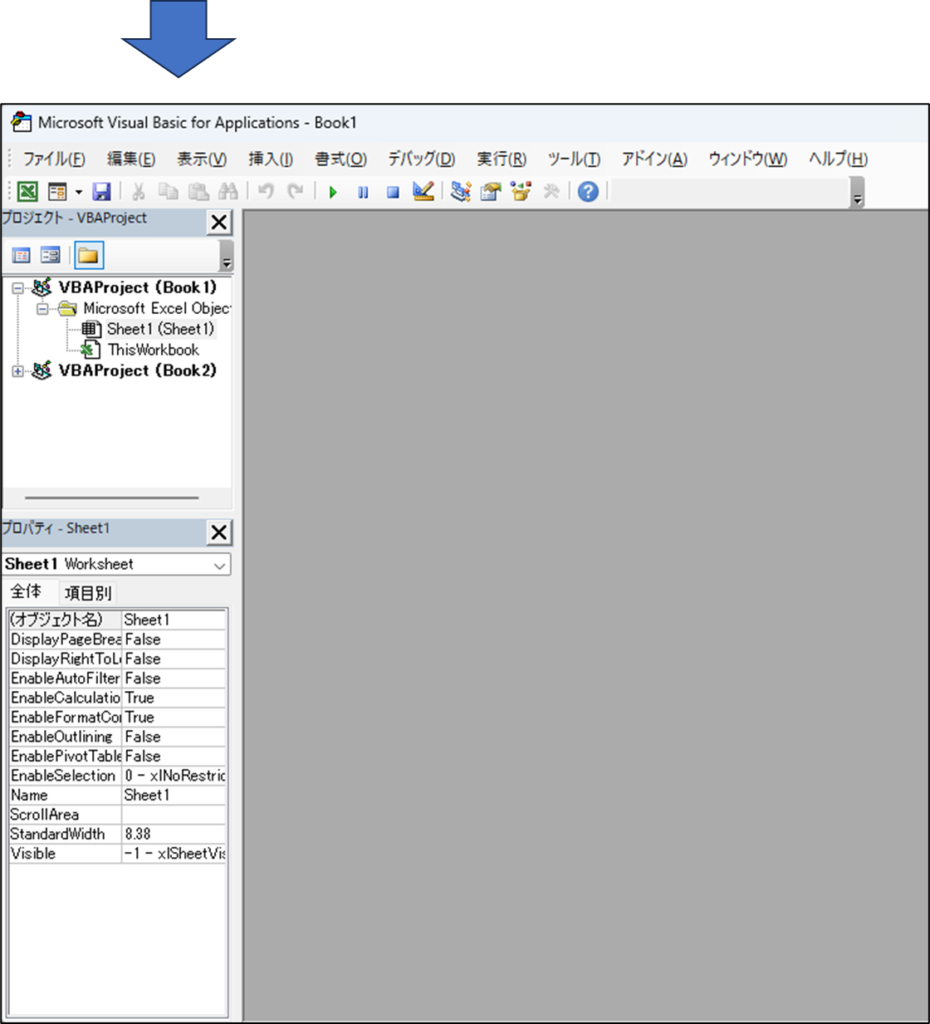Click the empty ScrollArea value field

click(174, 814)
